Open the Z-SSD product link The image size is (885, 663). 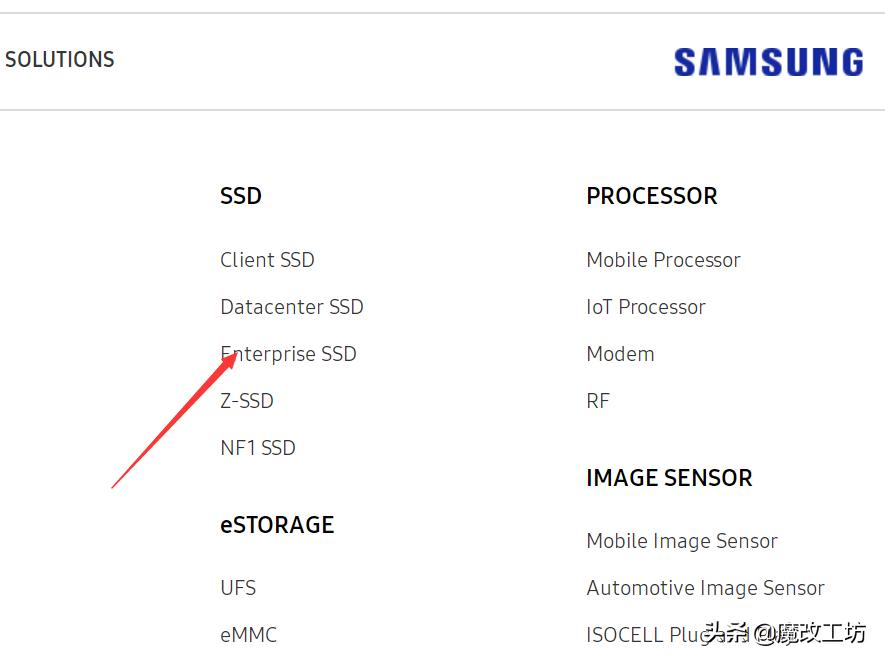(246, 401)
